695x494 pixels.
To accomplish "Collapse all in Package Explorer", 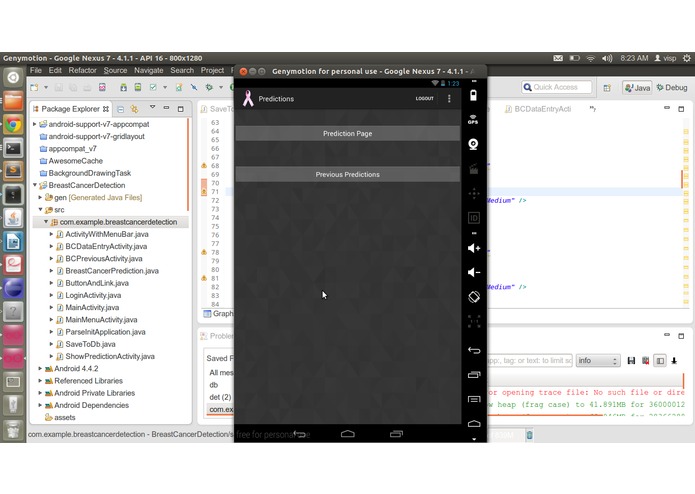I will 121,109.
